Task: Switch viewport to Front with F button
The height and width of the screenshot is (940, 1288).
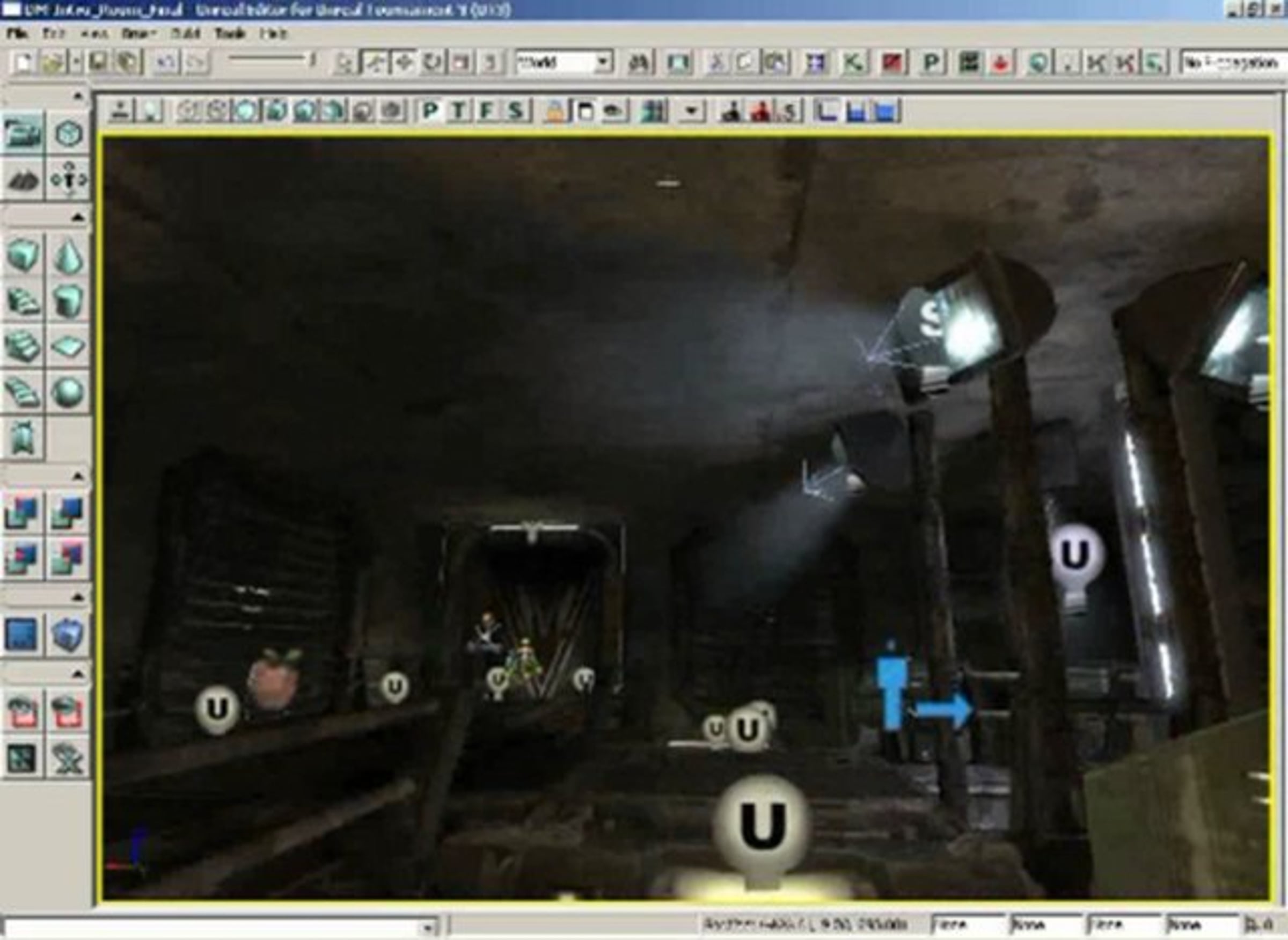Action: pos(486,111)
